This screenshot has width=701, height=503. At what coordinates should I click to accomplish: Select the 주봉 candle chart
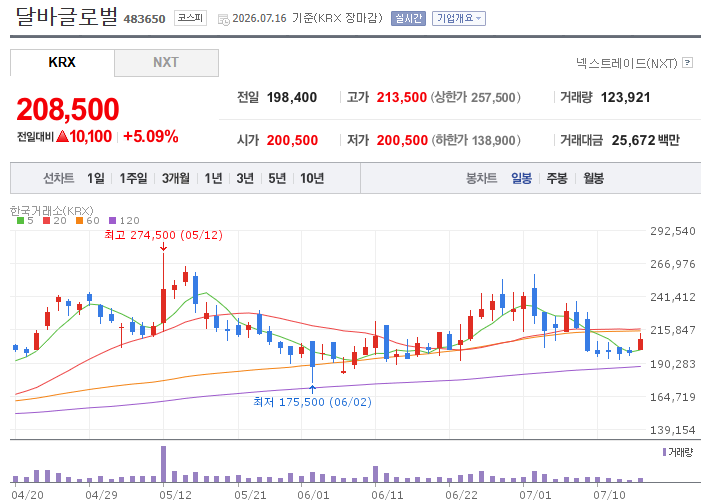coord(557,178)
